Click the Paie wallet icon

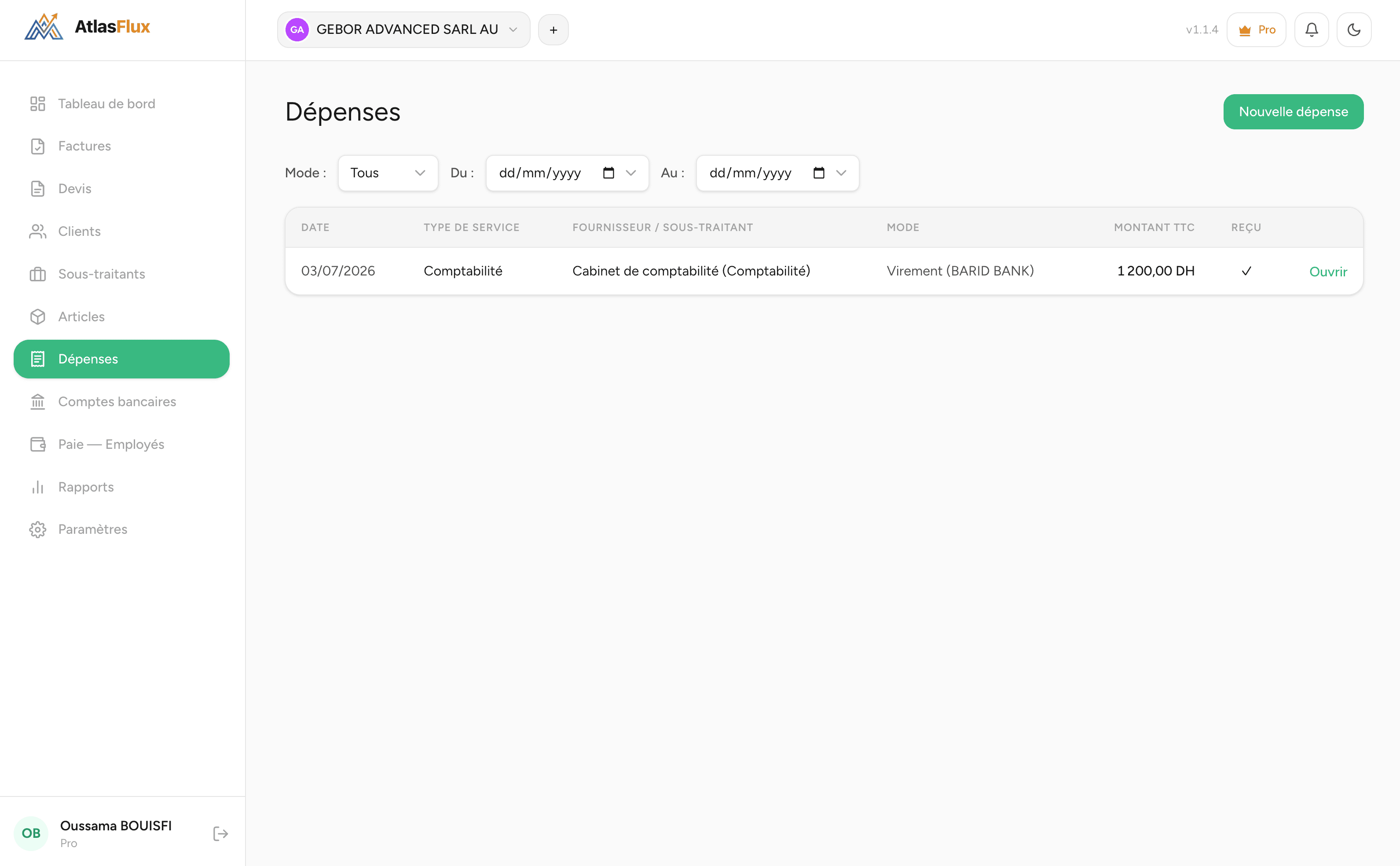[x=38, y=444]
